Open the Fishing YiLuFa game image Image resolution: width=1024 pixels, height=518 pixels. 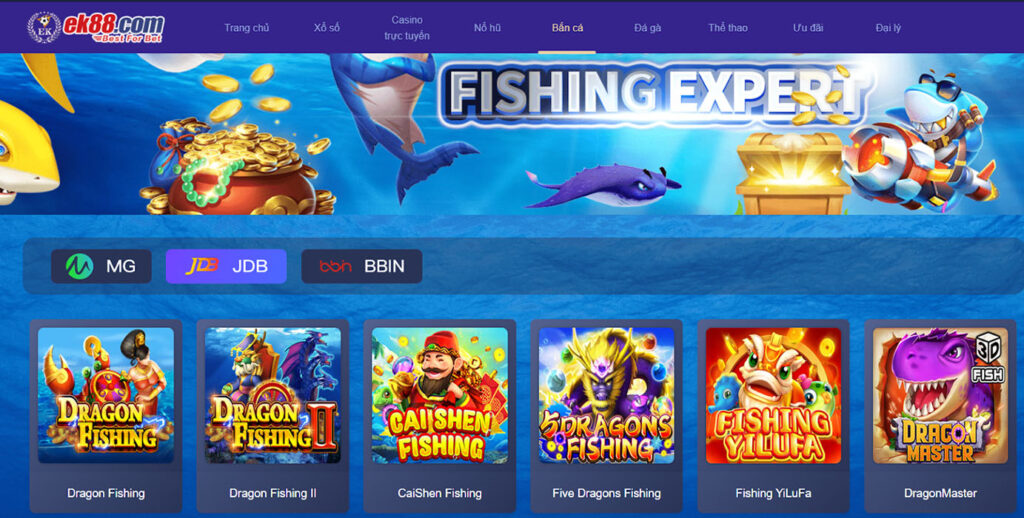(774, 395)
